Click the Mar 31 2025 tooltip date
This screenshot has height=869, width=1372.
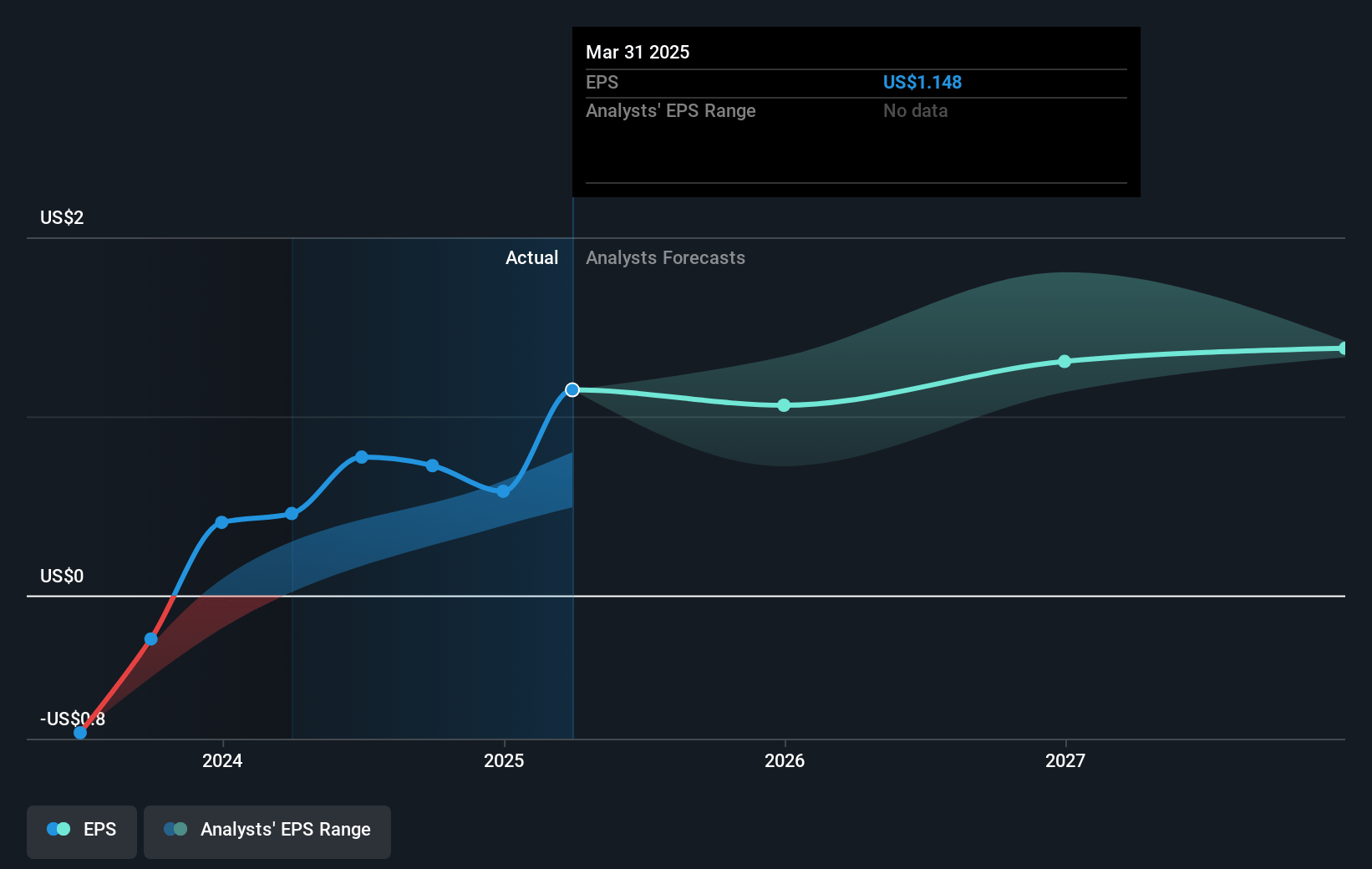(x=638, y=52)
